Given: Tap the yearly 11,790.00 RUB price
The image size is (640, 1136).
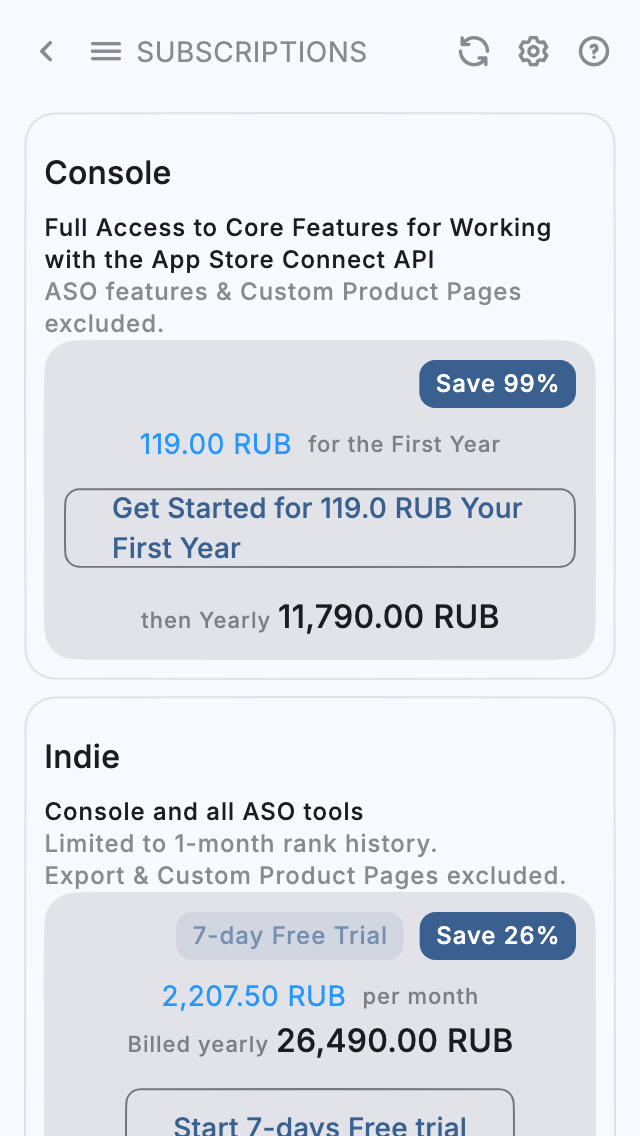Looking at the screenshot, I should point(389,616).
